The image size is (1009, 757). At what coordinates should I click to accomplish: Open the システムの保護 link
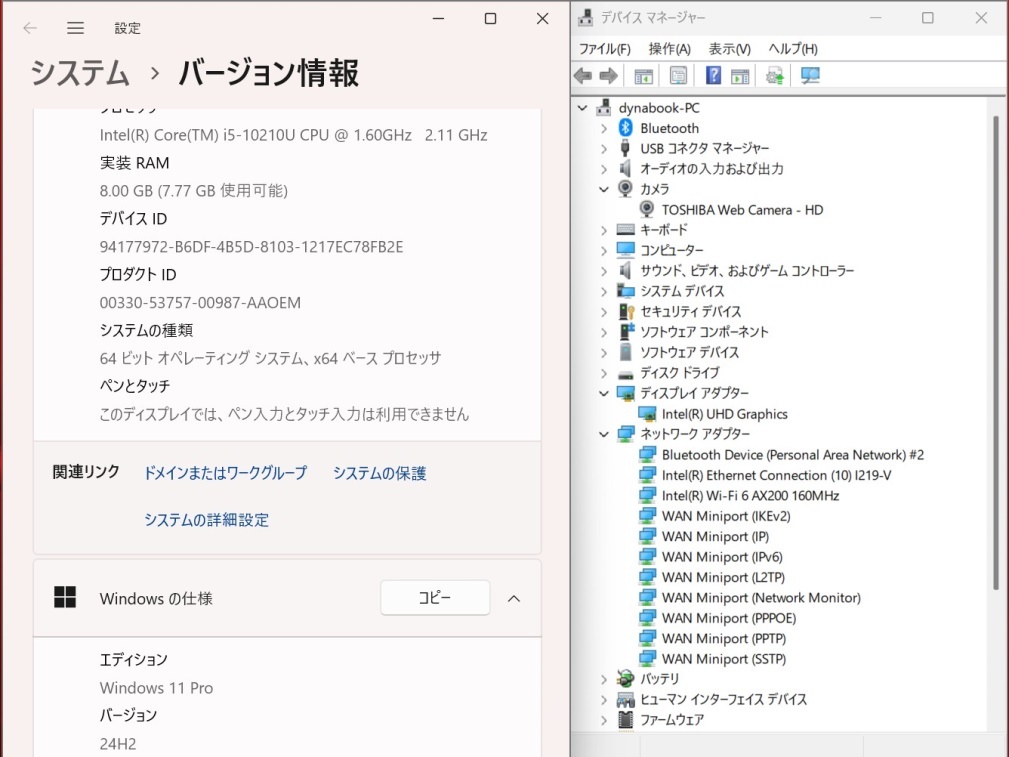(380, 473)
